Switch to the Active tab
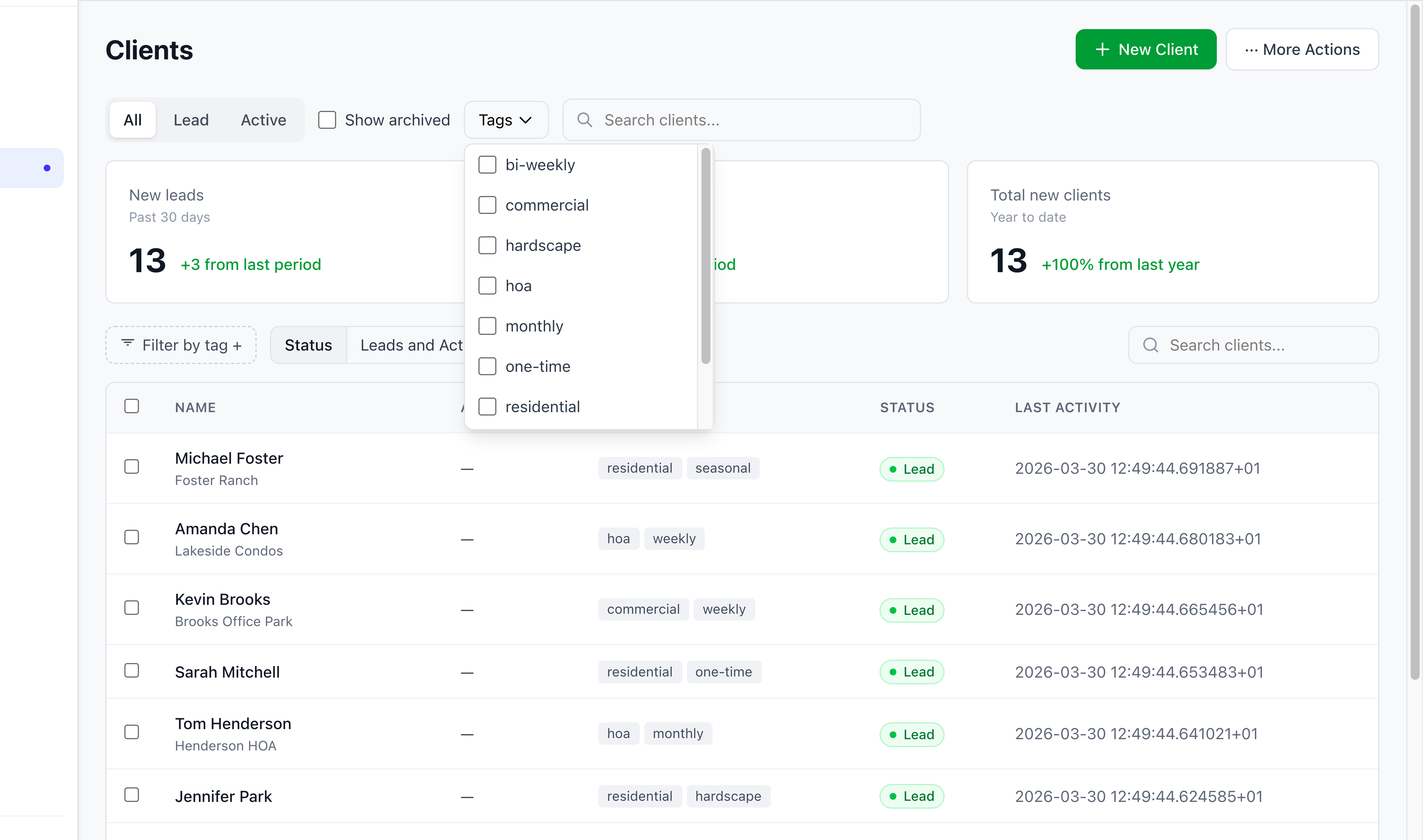Screen dimensions: 1423x840 (263, 120)
